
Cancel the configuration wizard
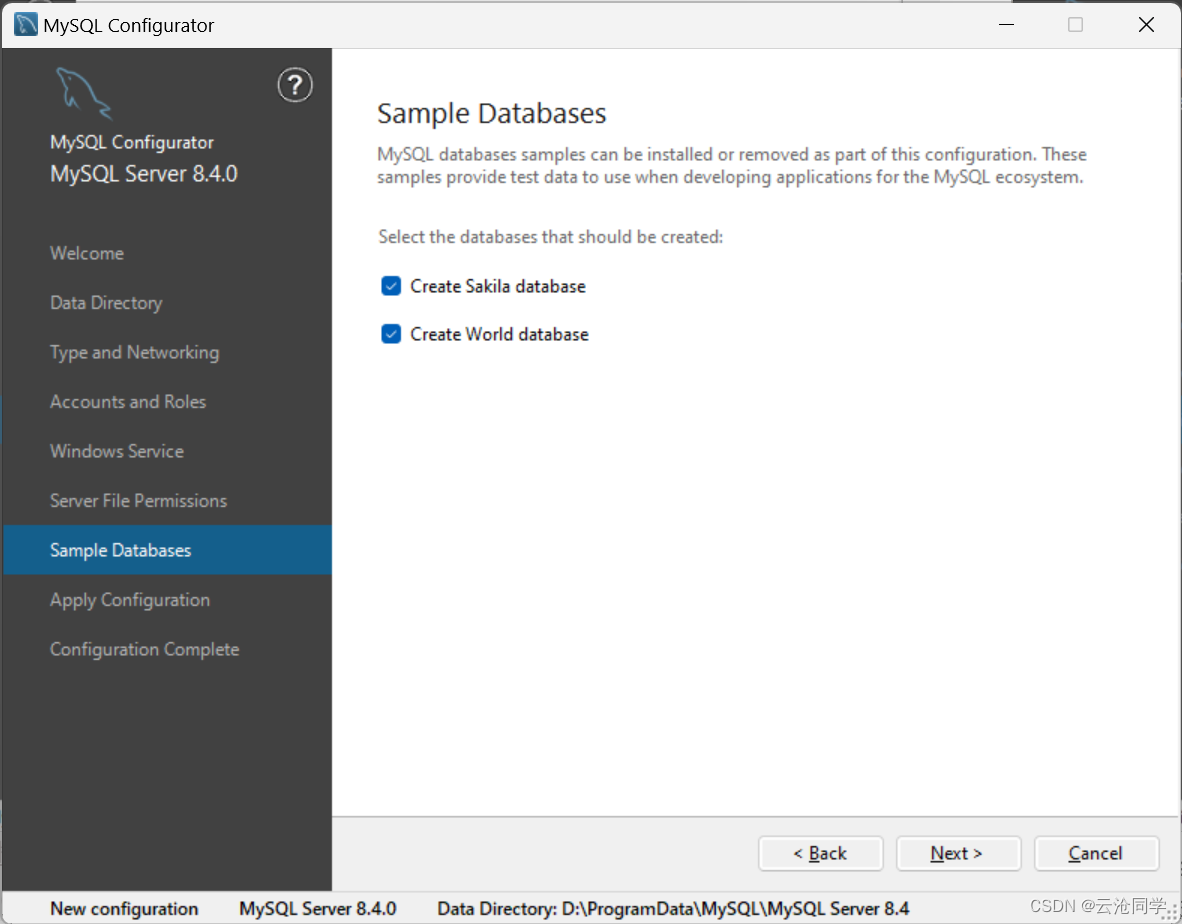pyautogui.click(x=1096, y=853)
